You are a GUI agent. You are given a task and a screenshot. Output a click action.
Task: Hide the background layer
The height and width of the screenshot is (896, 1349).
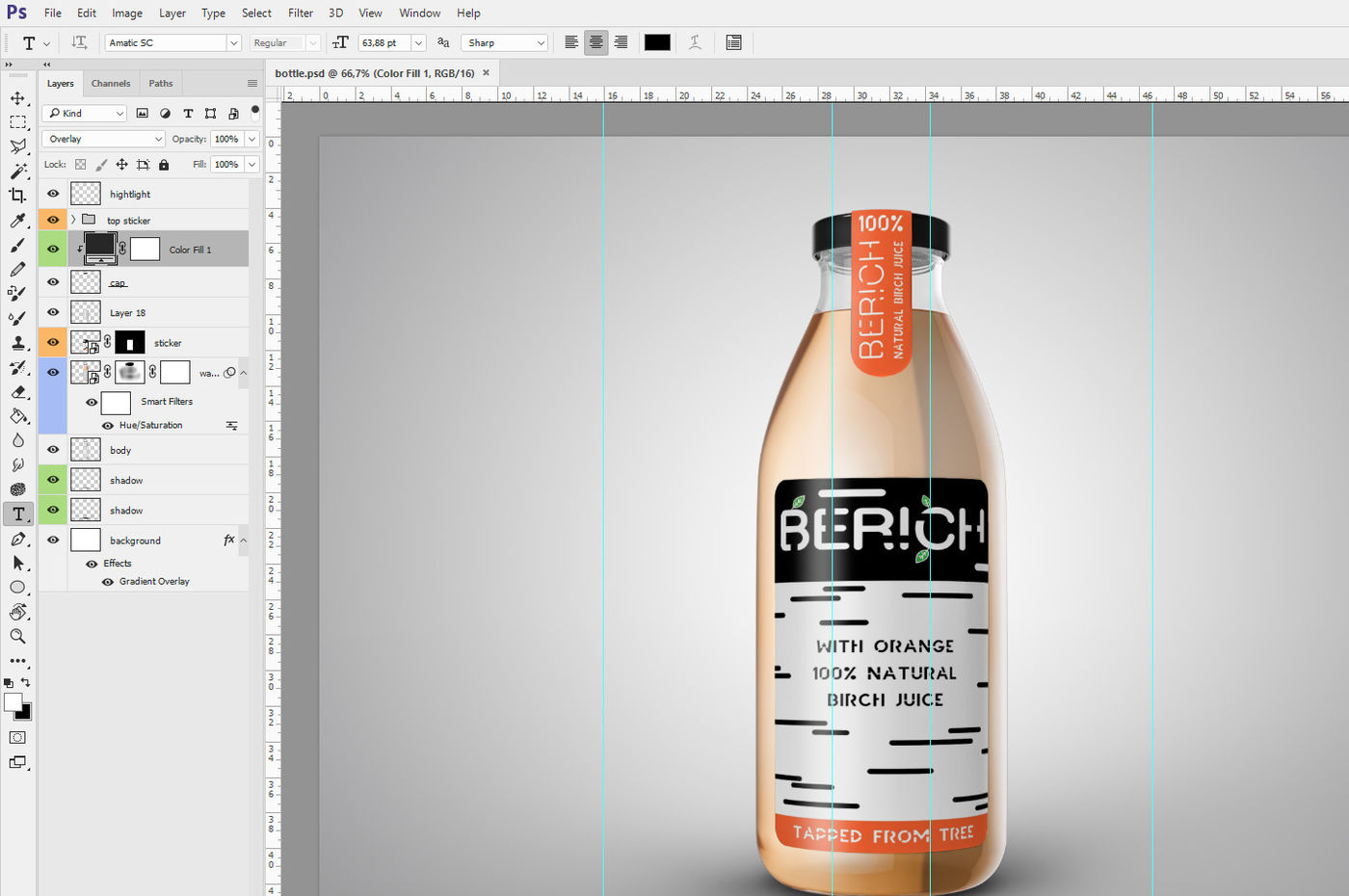click(53, 540)
